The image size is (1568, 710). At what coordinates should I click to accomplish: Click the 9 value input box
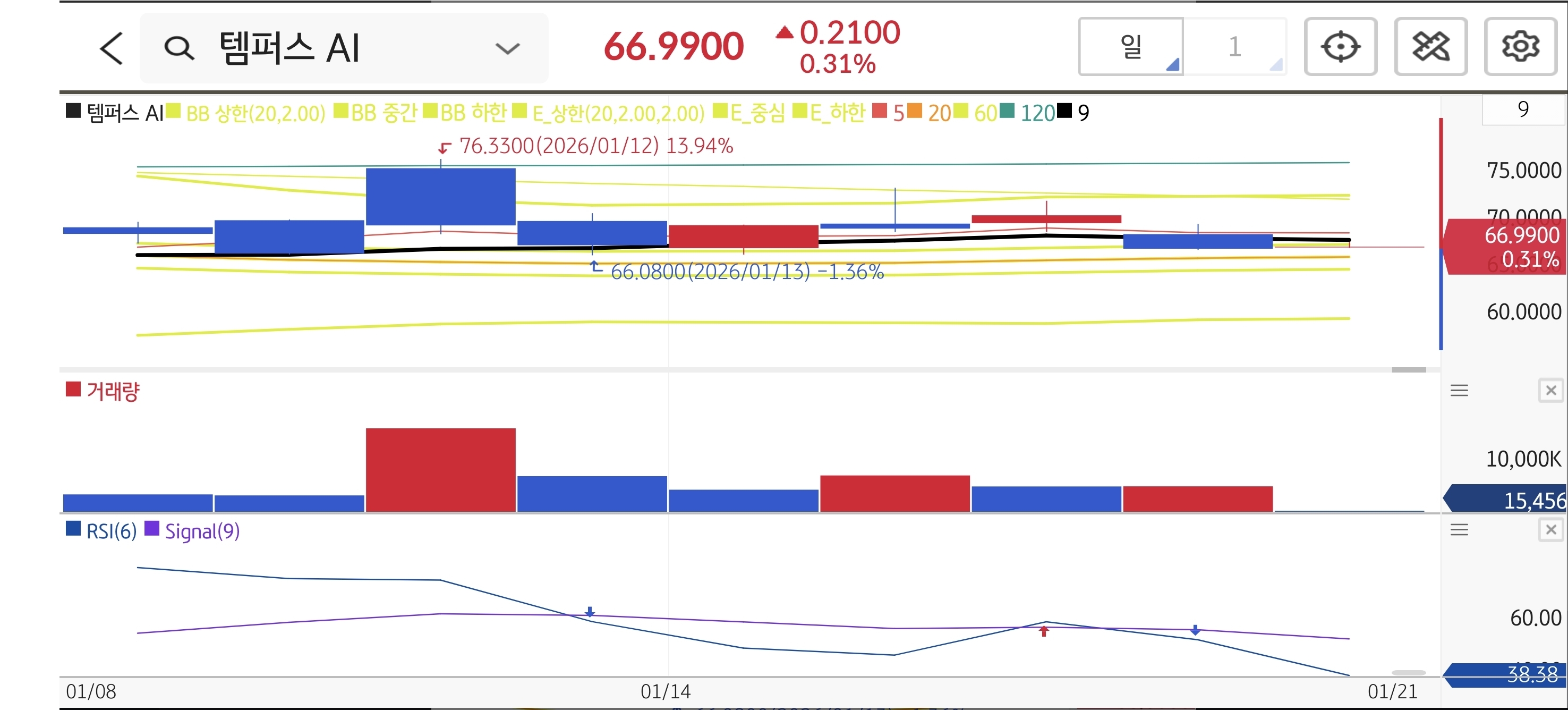(x=1522, y=109)
